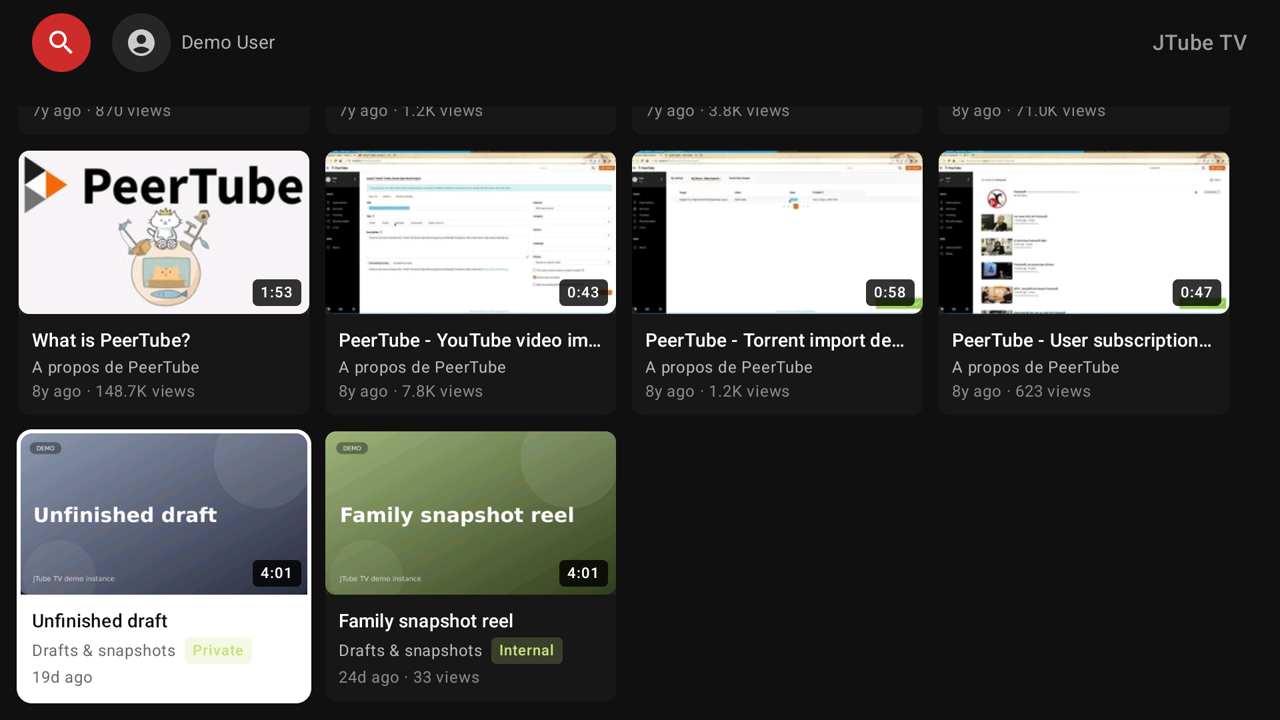The image size is (1280, 720).
Task: Click the '7y ago · 870 views' text
Action: point(101,111)
